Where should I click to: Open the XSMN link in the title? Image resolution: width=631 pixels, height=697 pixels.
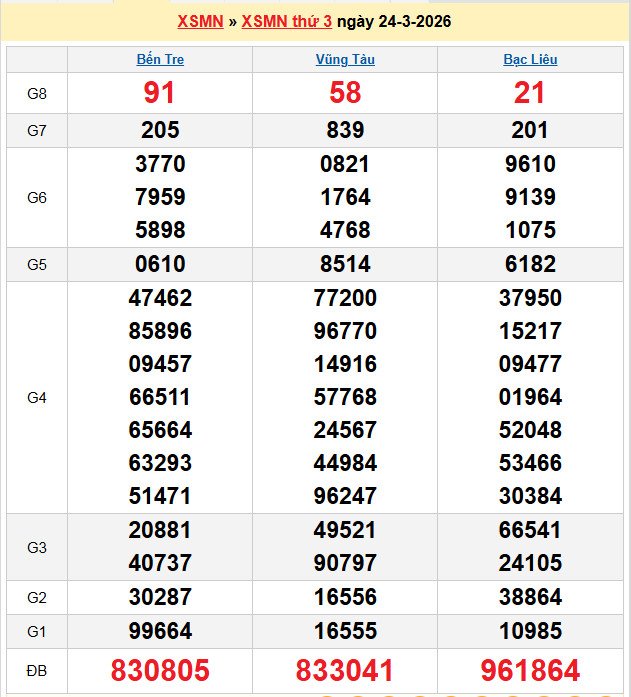pyautogui.click(x=200, y=21)
